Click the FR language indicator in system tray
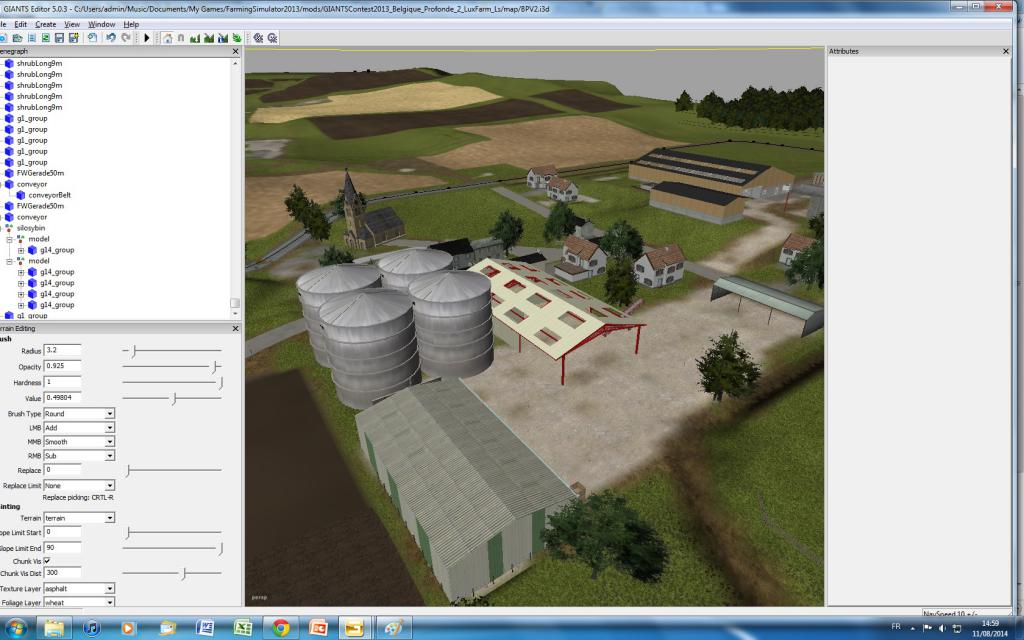Image resolution: width=1024 pixels, height=640 pixels. (x=896, y=626)
